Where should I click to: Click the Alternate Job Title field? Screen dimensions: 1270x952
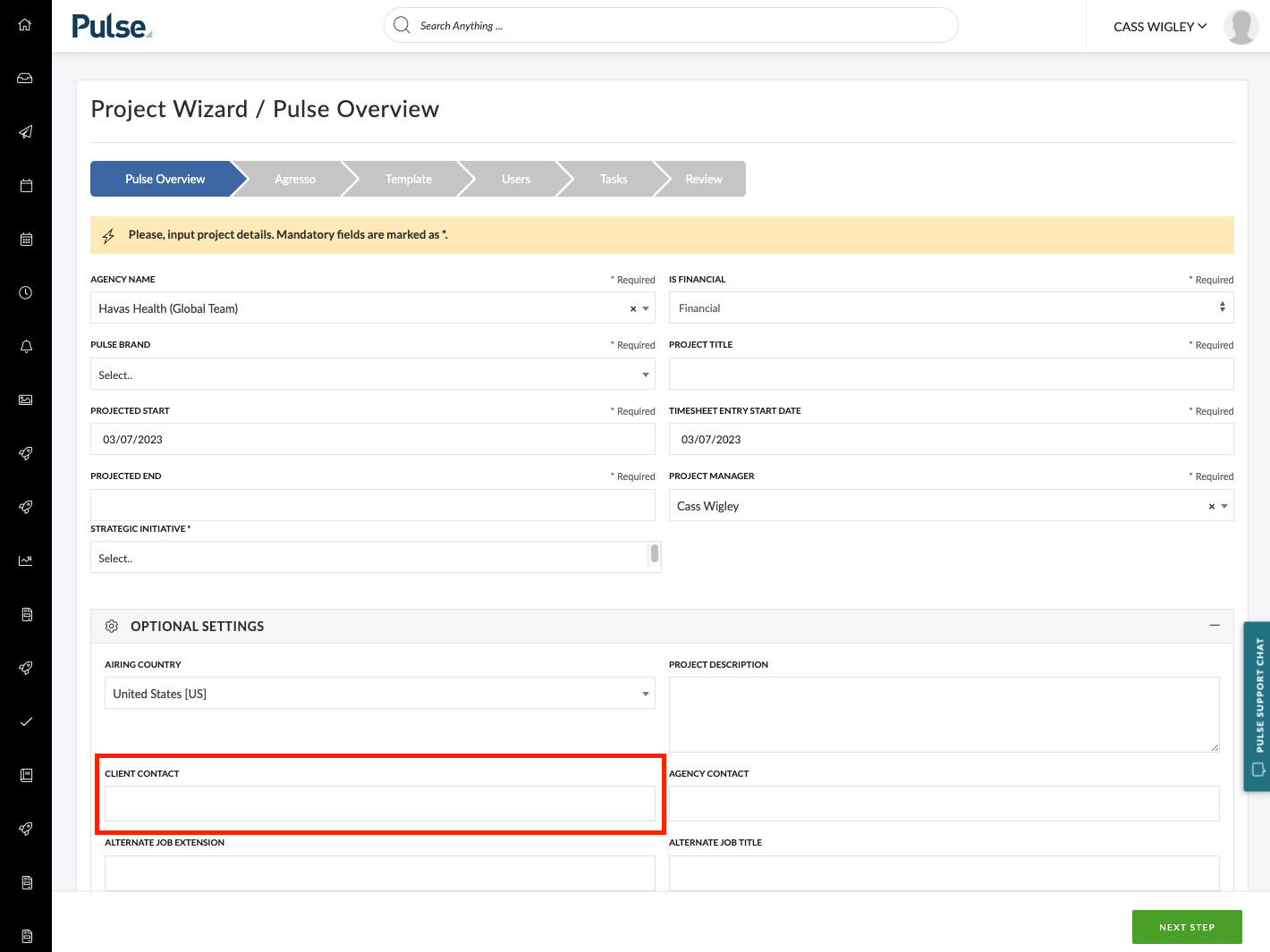[944, 873]
